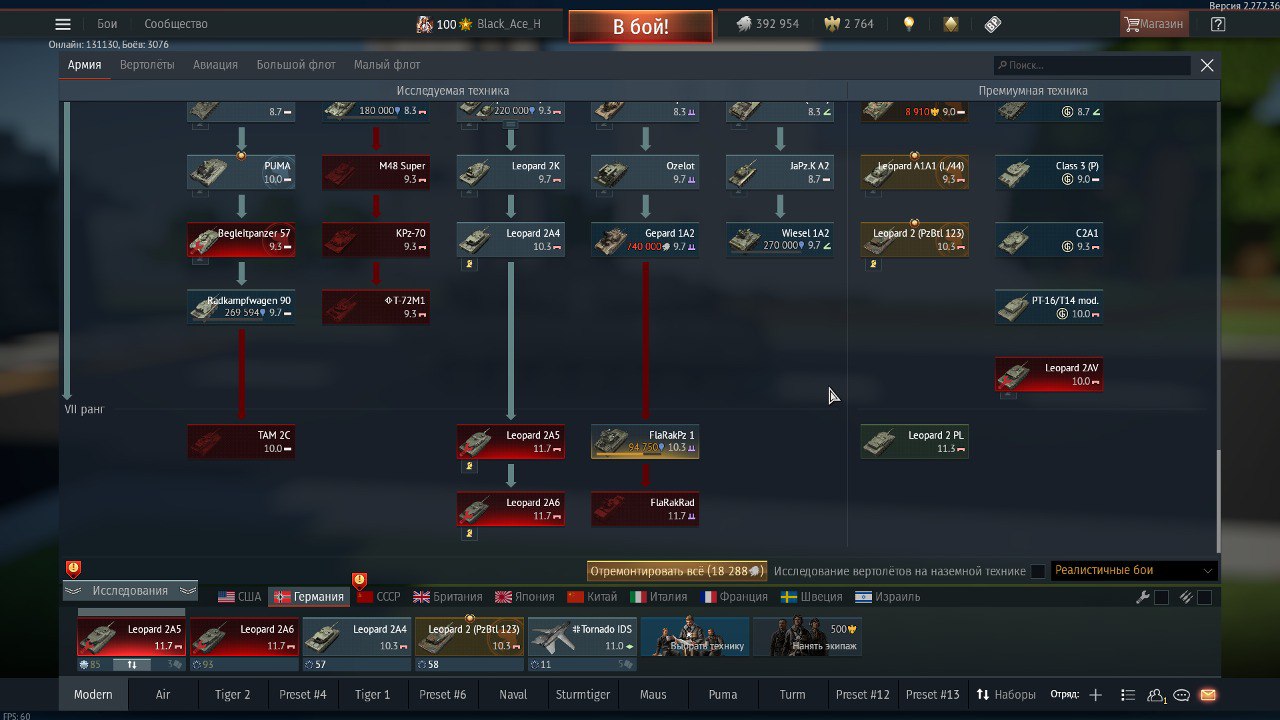
Task: Expand the Leopard 2A4 group under tree card
Action: click(468, 264)
